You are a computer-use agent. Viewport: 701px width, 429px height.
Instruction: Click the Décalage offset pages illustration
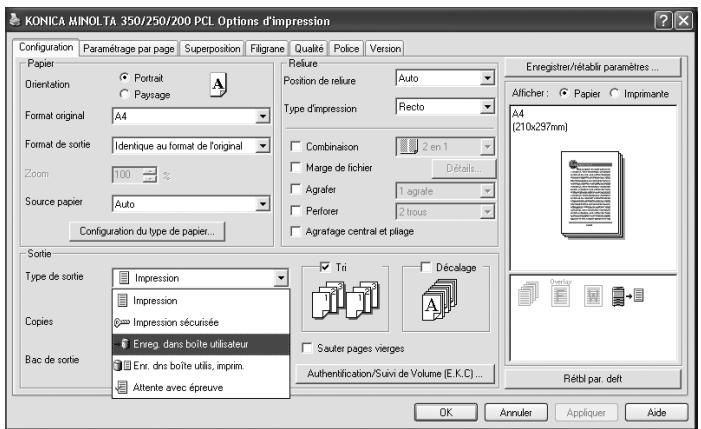(x=439, y=299)
